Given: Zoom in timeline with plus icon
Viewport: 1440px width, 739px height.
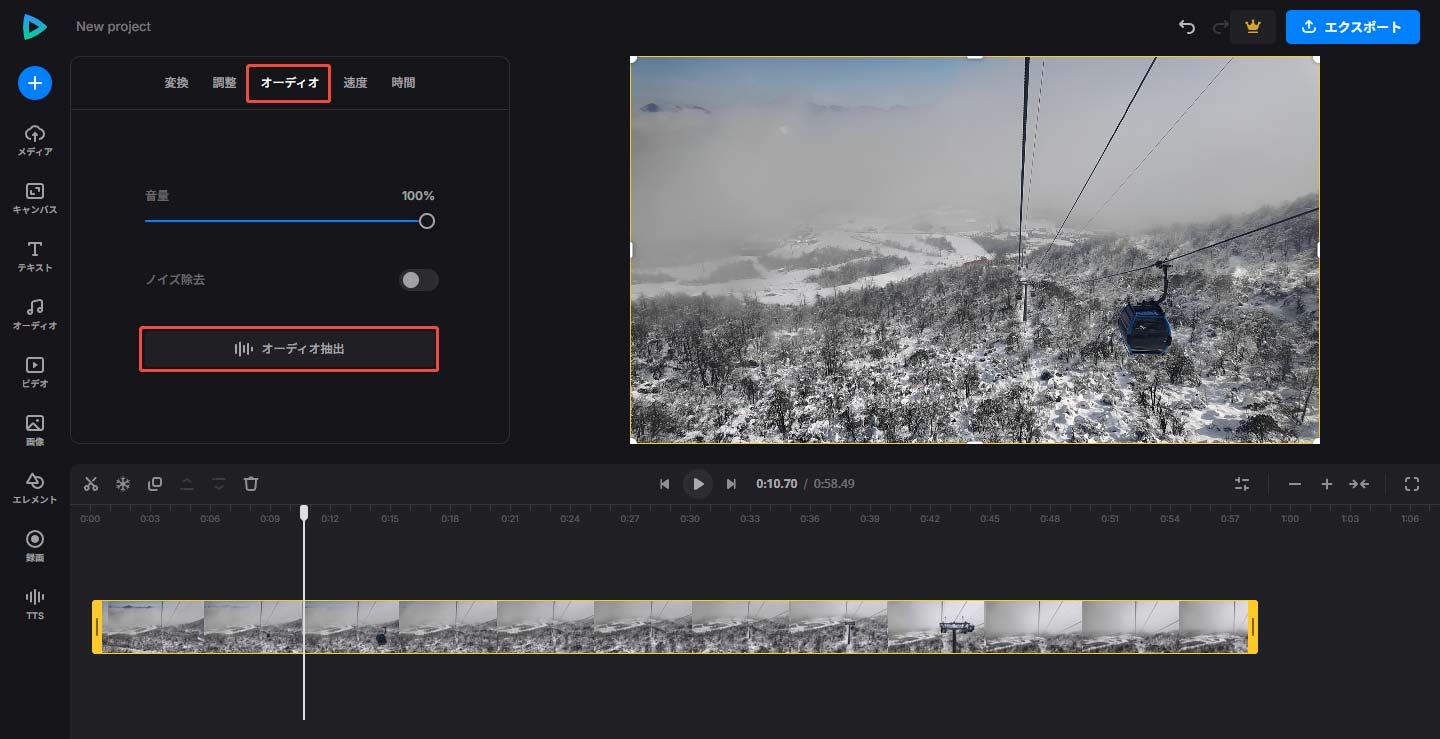Looking at the screenshot, I should point(1327,484).
